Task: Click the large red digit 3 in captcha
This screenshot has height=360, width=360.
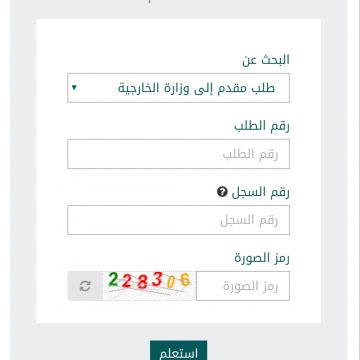Action: [x=157, y=279]
